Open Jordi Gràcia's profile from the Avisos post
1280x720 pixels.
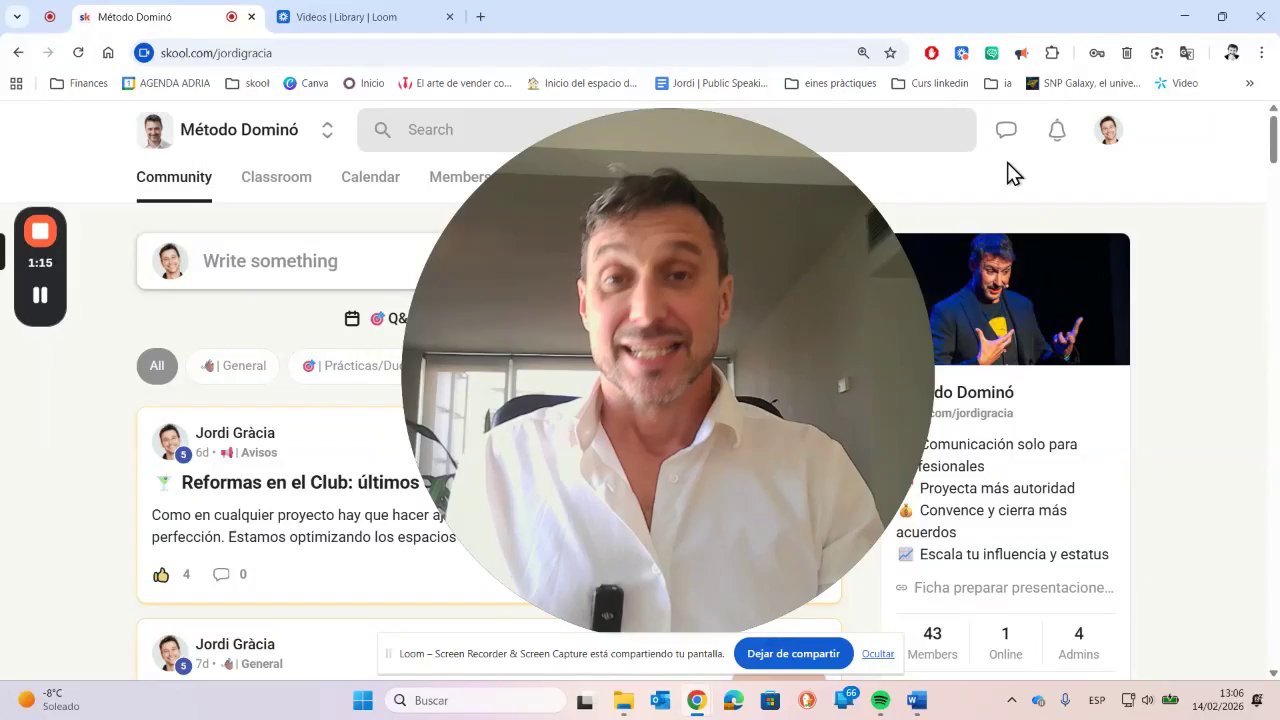235,433
